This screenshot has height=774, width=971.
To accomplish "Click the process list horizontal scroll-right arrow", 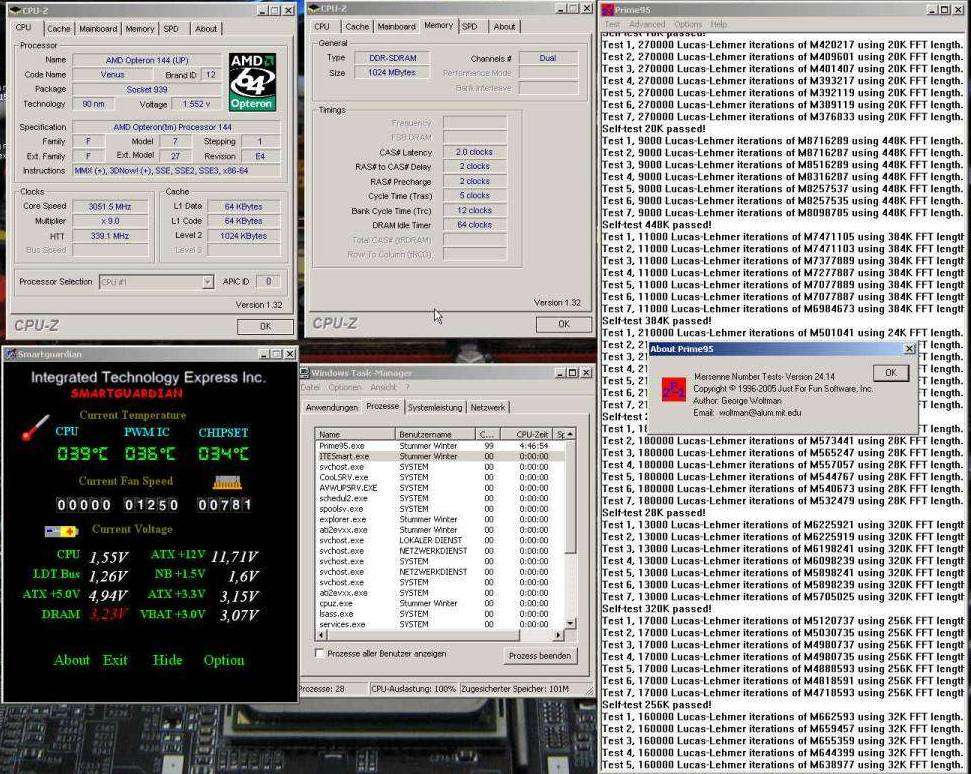I will 559,635.
